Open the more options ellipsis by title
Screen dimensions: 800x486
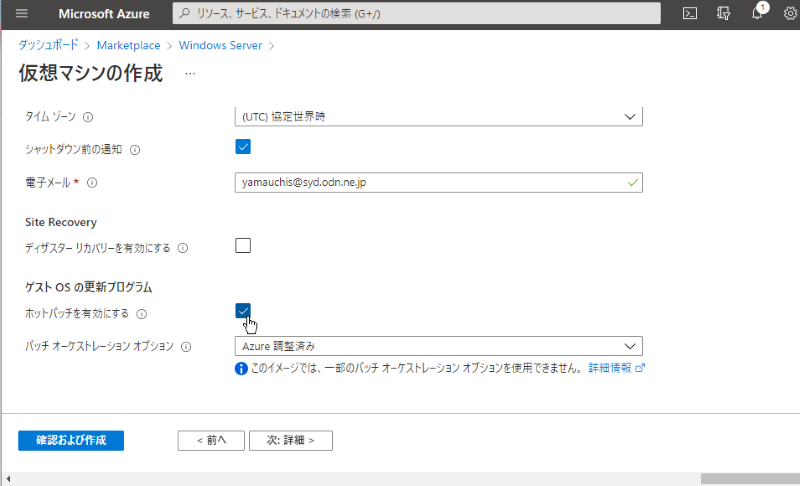[x=190, y=74]
